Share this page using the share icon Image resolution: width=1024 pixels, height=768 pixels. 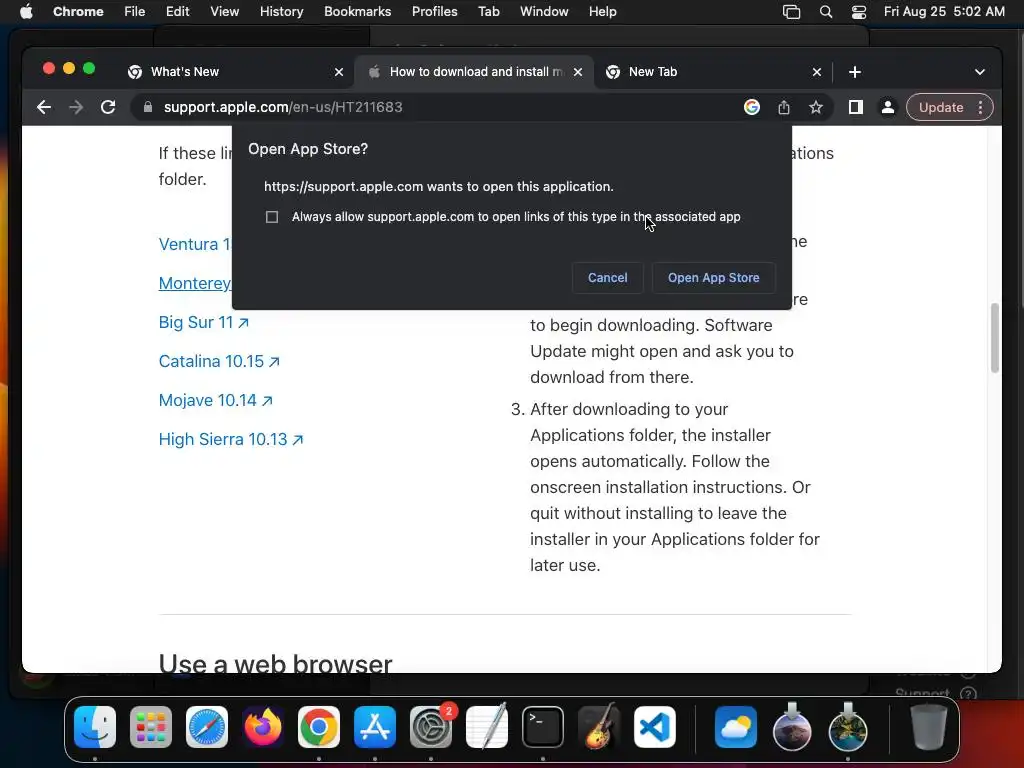pyautogui.click(x=784, y=107)
